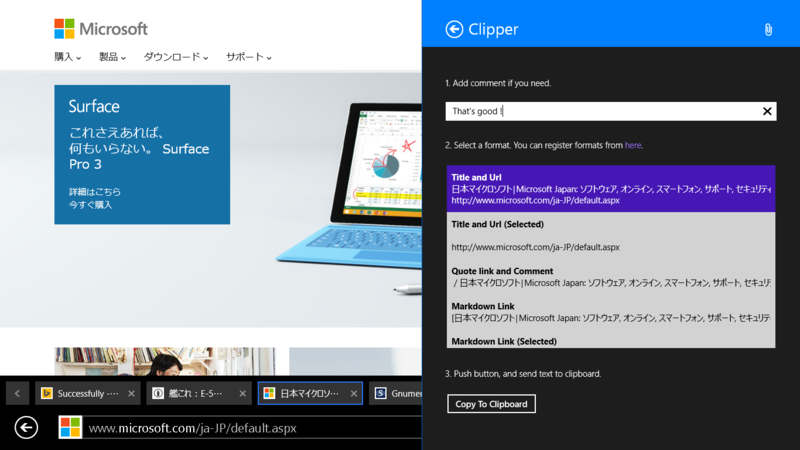
Task: Select the Title and Url format
Action: 611,189
